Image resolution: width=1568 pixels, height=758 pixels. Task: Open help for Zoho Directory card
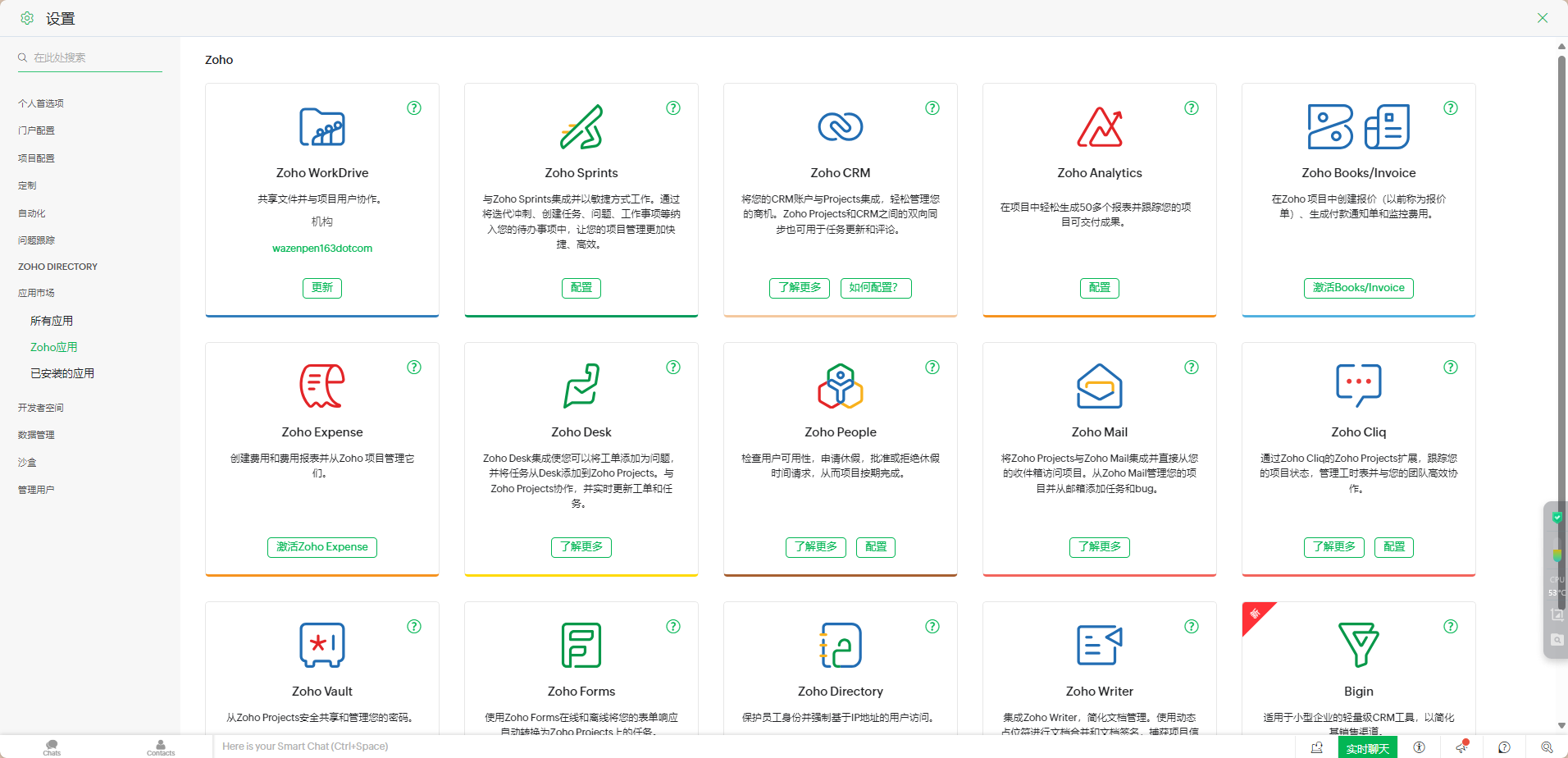pos(932,627)
